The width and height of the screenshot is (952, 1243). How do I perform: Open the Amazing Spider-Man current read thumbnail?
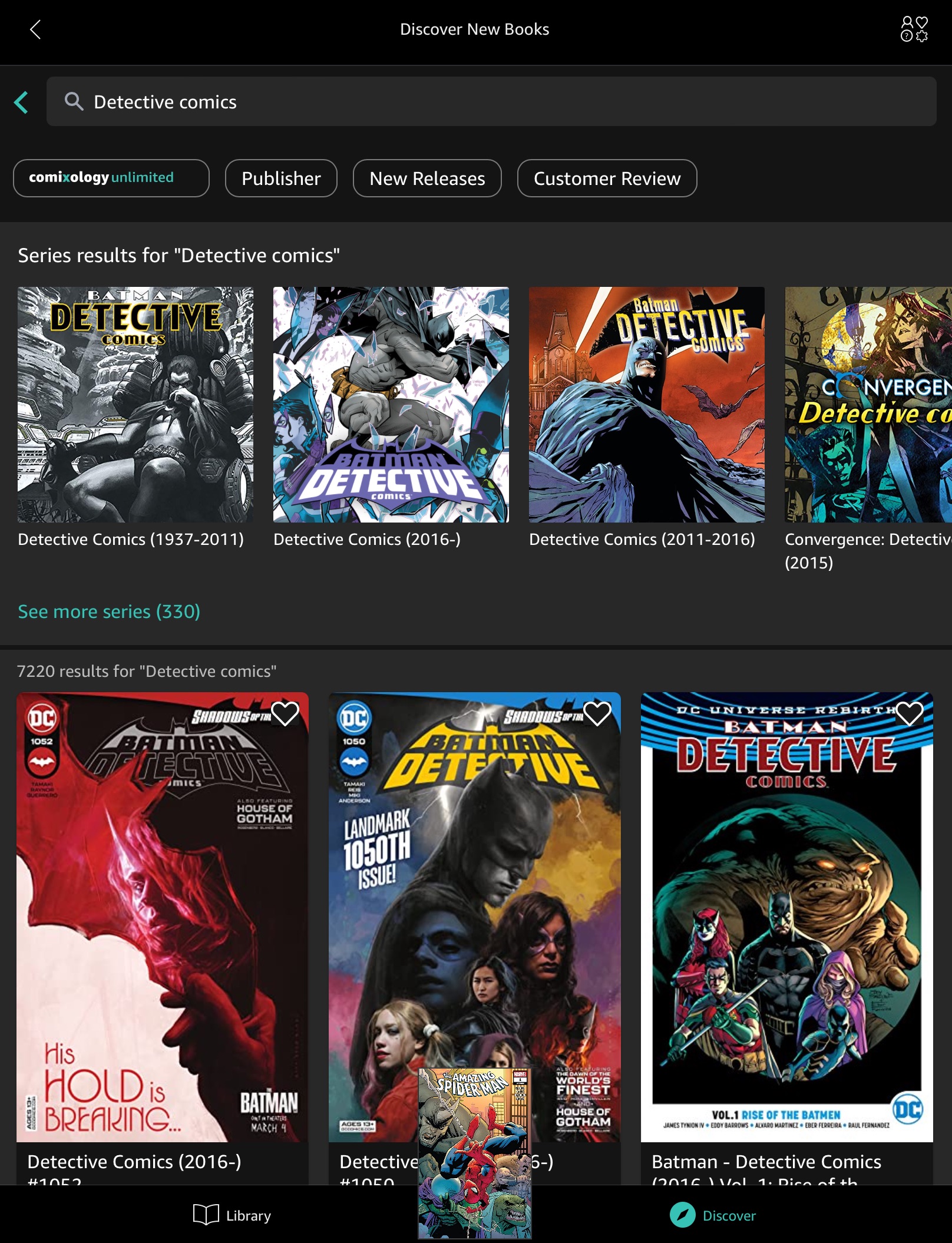tap(475, 1153)
